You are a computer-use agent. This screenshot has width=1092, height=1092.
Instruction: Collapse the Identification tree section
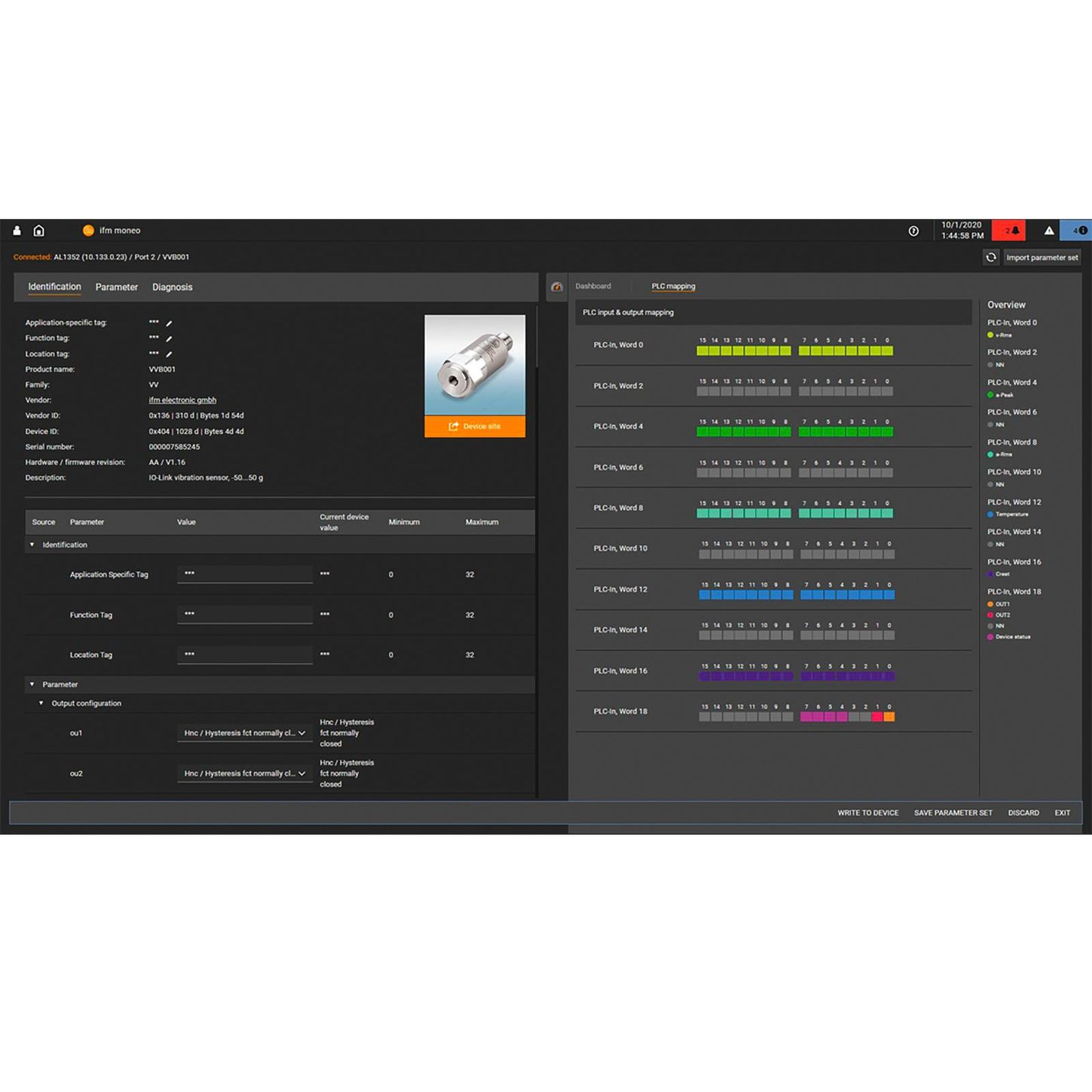coord(32,545)
